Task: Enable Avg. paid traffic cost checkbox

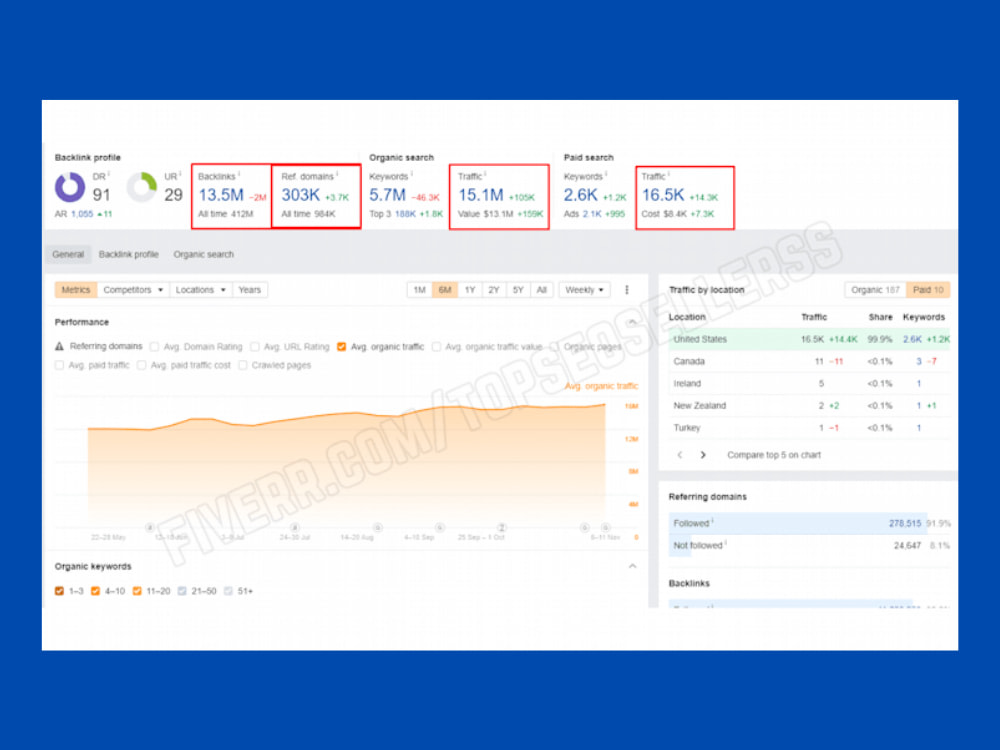Action: 142,365
